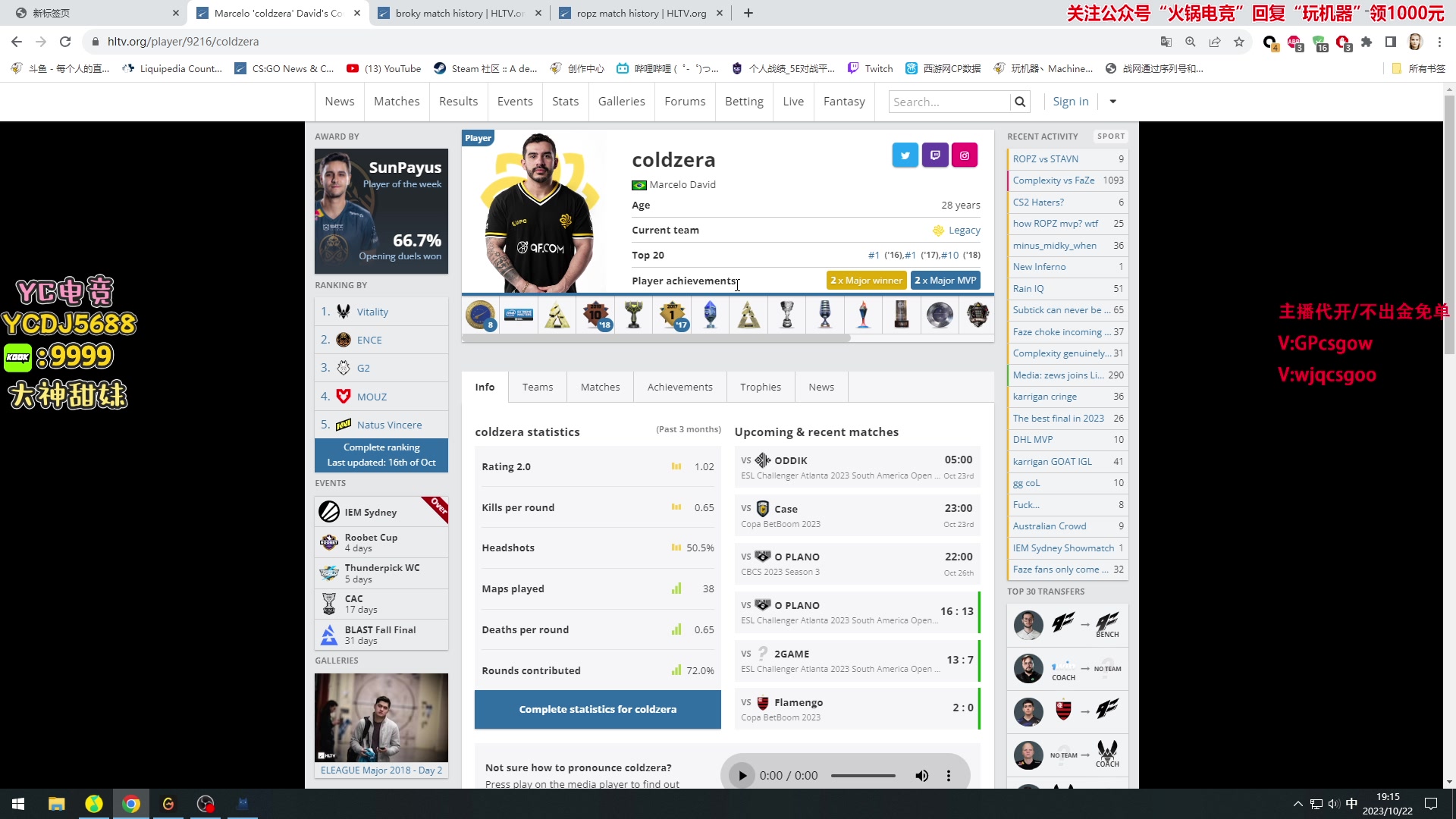Open the ELEAGUE Major 2018 gallery thumbnail
The width and height of the screenshot is (1456, 819).
(381, 717)
